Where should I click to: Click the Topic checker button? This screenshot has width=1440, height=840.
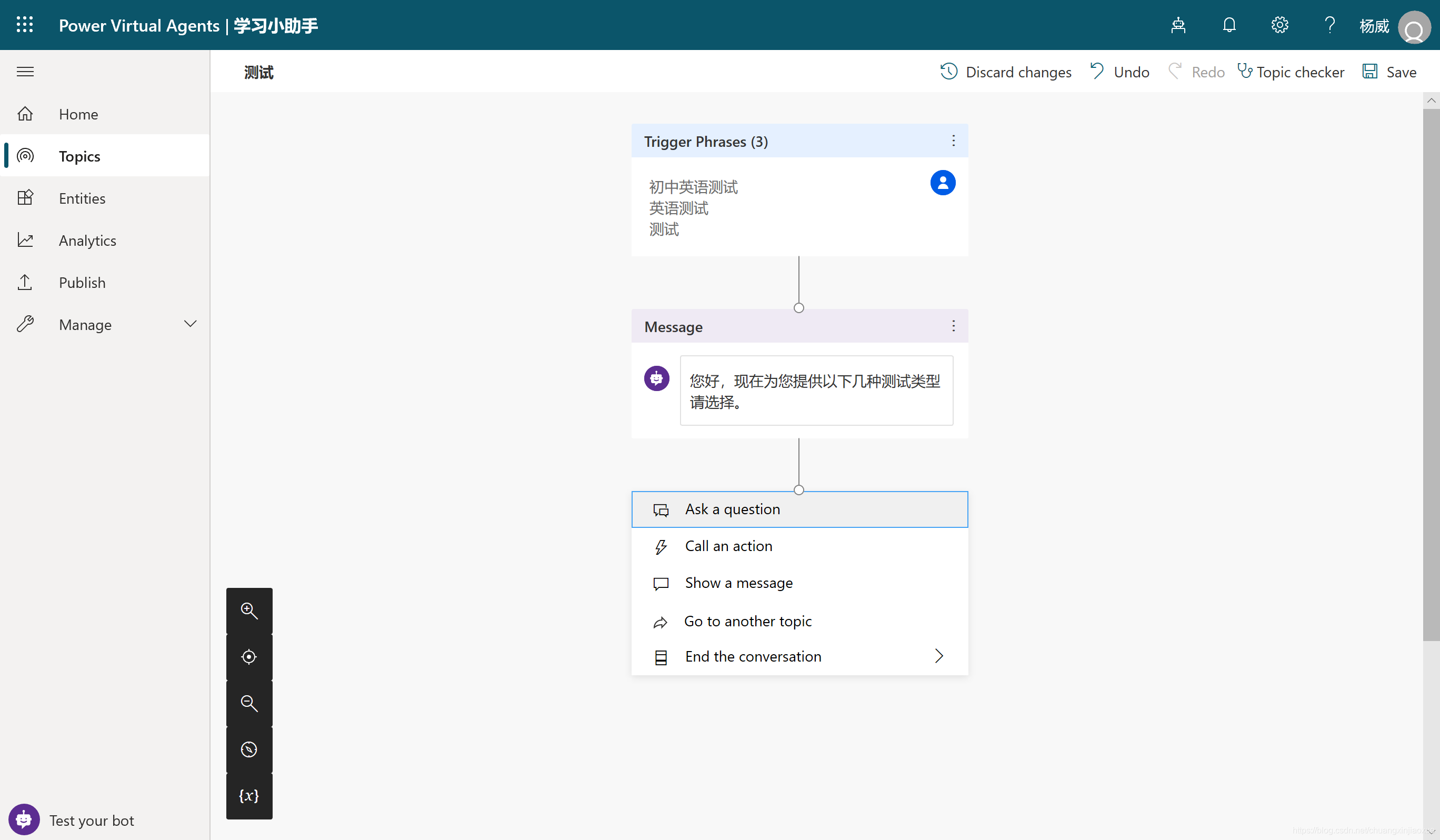point(1291,72)
